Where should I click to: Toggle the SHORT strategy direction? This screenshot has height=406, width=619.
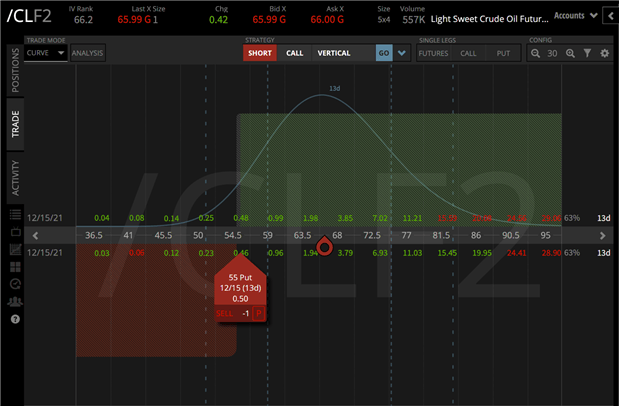tap(260, 53)
